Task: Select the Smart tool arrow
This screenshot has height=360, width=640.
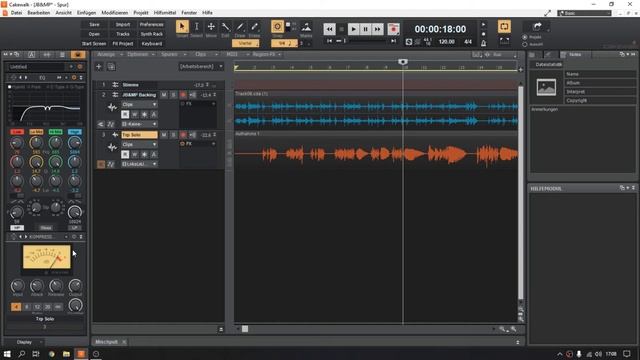Action: [x=182, y=27]
